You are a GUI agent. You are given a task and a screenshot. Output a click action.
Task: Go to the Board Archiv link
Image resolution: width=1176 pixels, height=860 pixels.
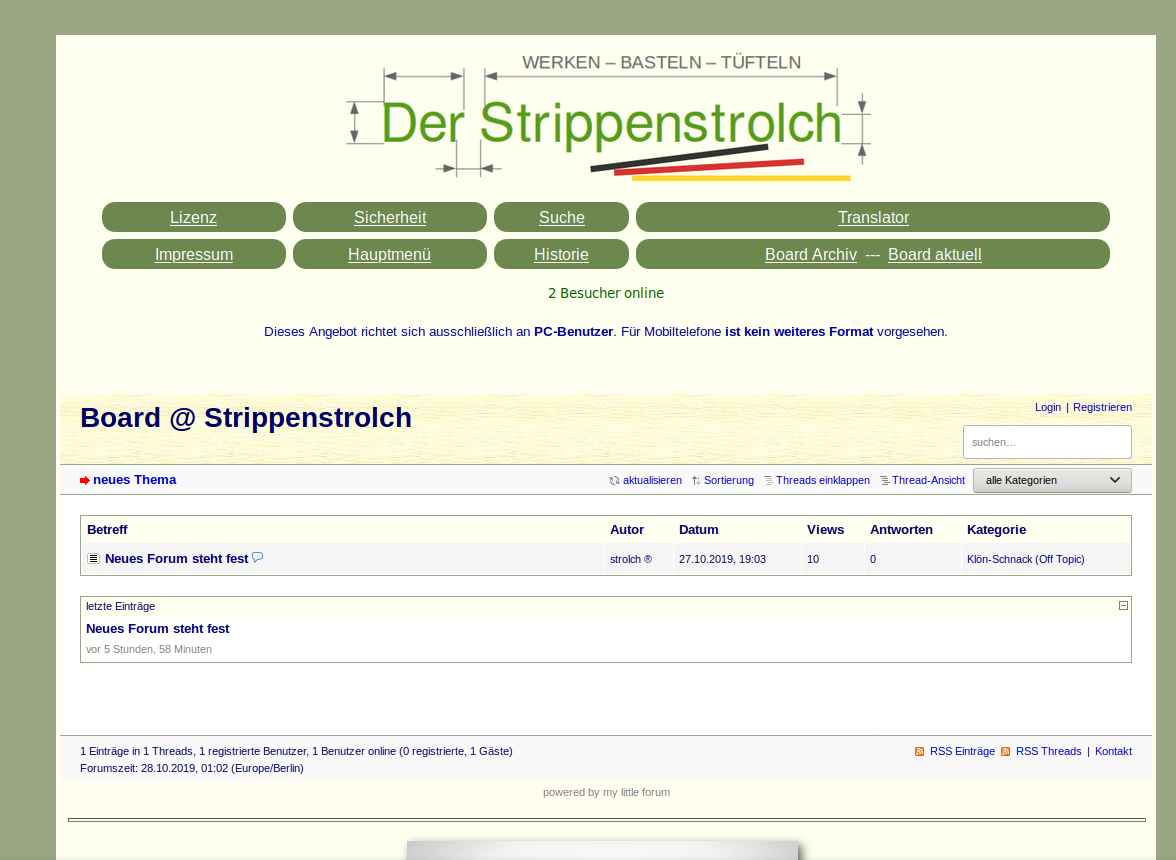[810, 255]
